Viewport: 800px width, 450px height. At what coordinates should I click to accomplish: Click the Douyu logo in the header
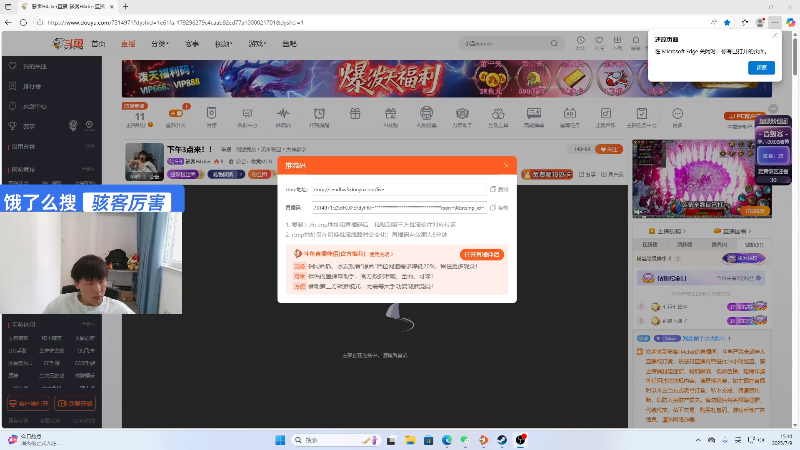click(68, 44)
